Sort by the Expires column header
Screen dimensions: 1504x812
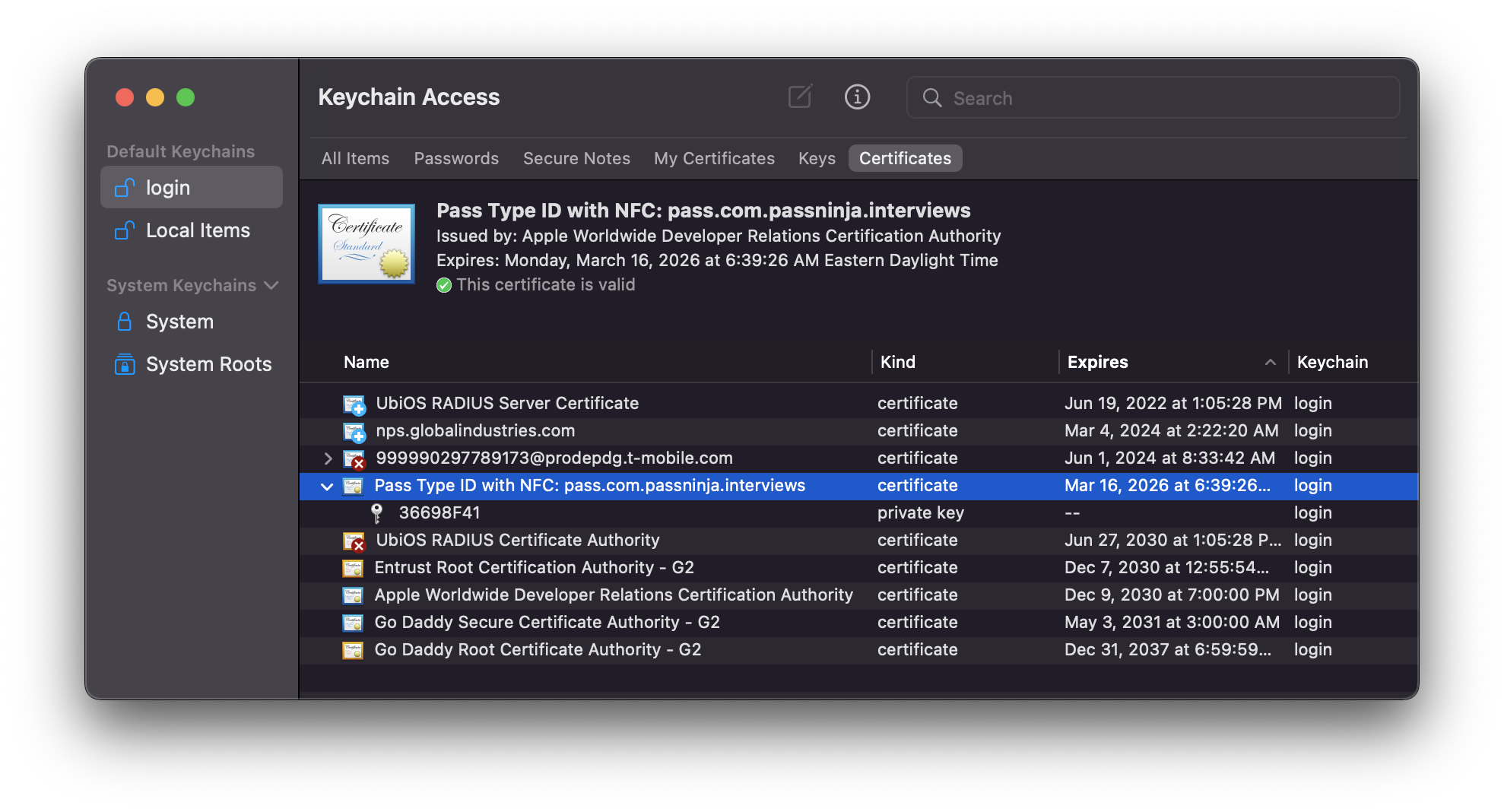point(1097,362)
